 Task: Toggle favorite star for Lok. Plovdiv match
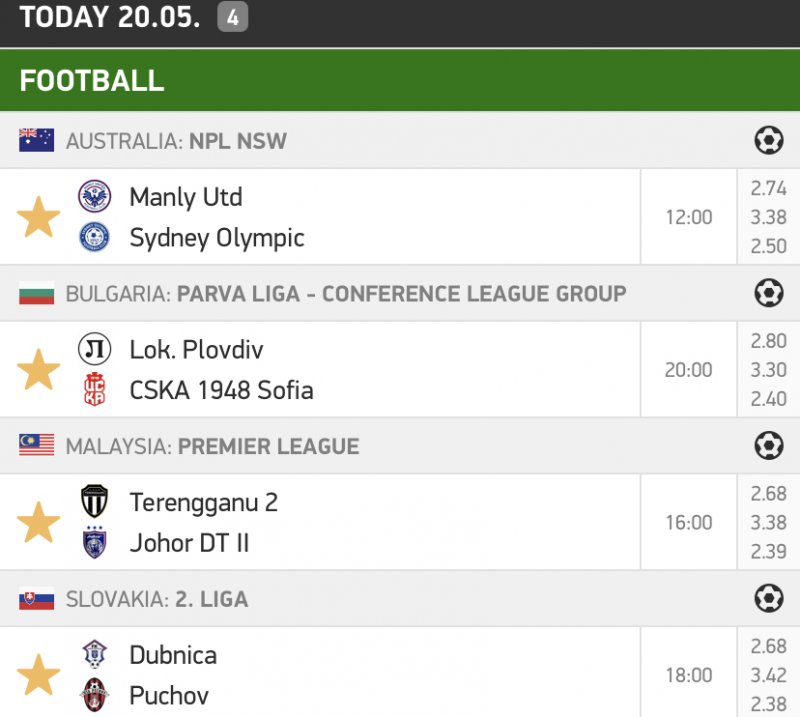[x=39, y=370]
